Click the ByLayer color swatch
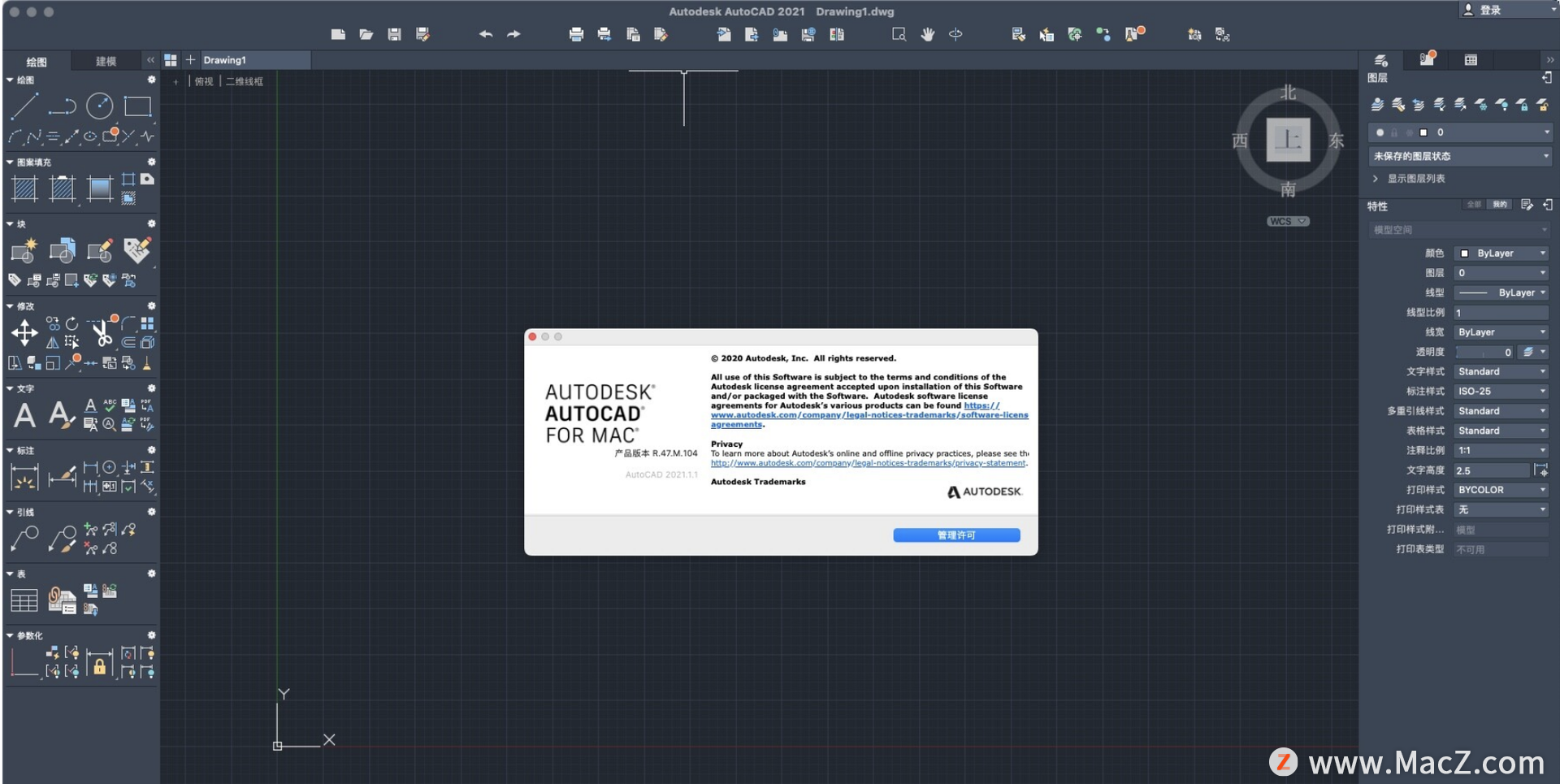The height and width of the screenshot is (784, 1560). tap(1464, 253)
